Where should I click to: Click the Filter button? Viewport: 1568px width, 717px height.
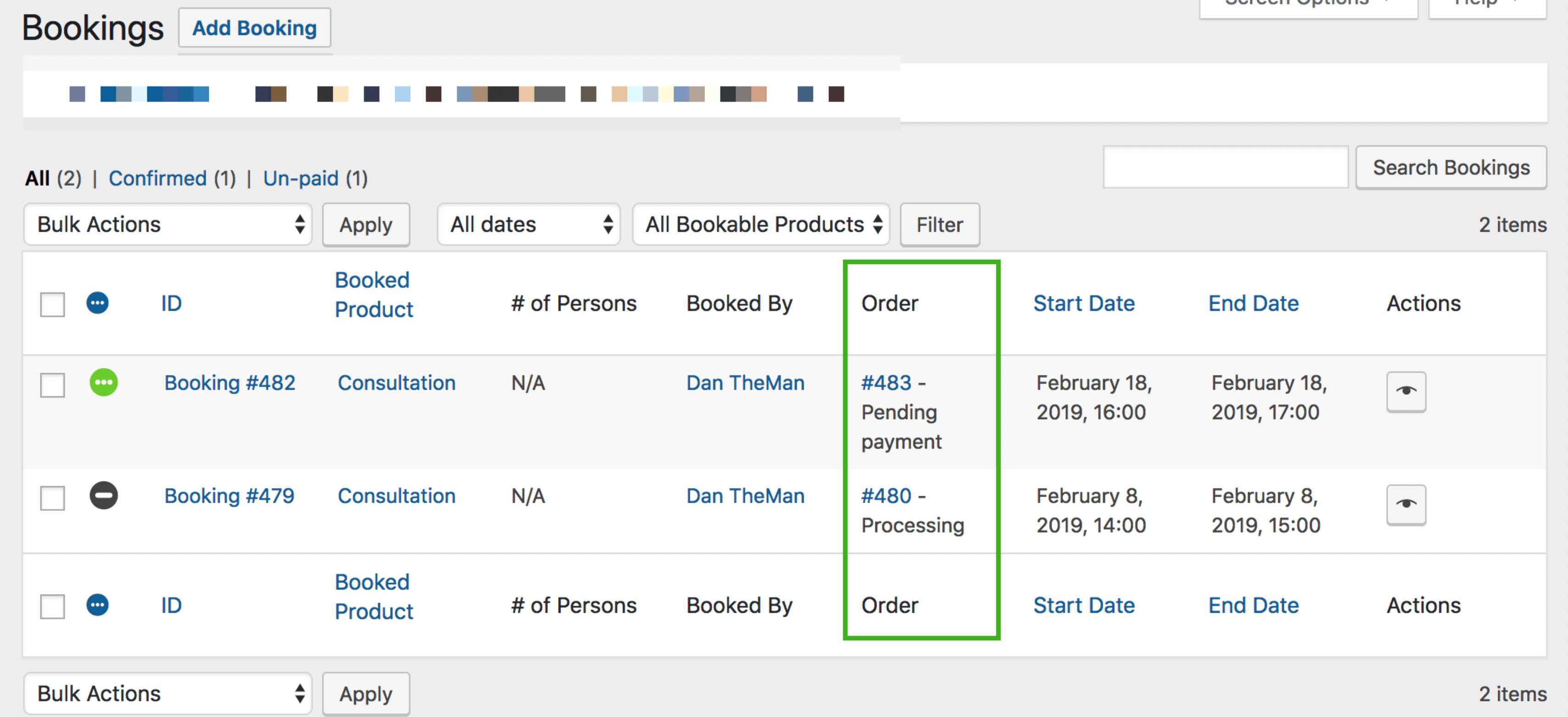pyautogui.click(x=939, y=224)
